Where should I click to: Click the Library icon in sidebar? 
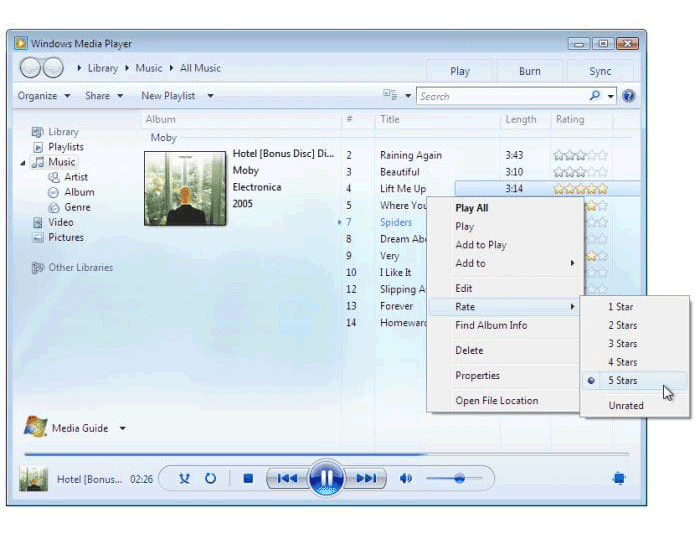pos(38,132)
